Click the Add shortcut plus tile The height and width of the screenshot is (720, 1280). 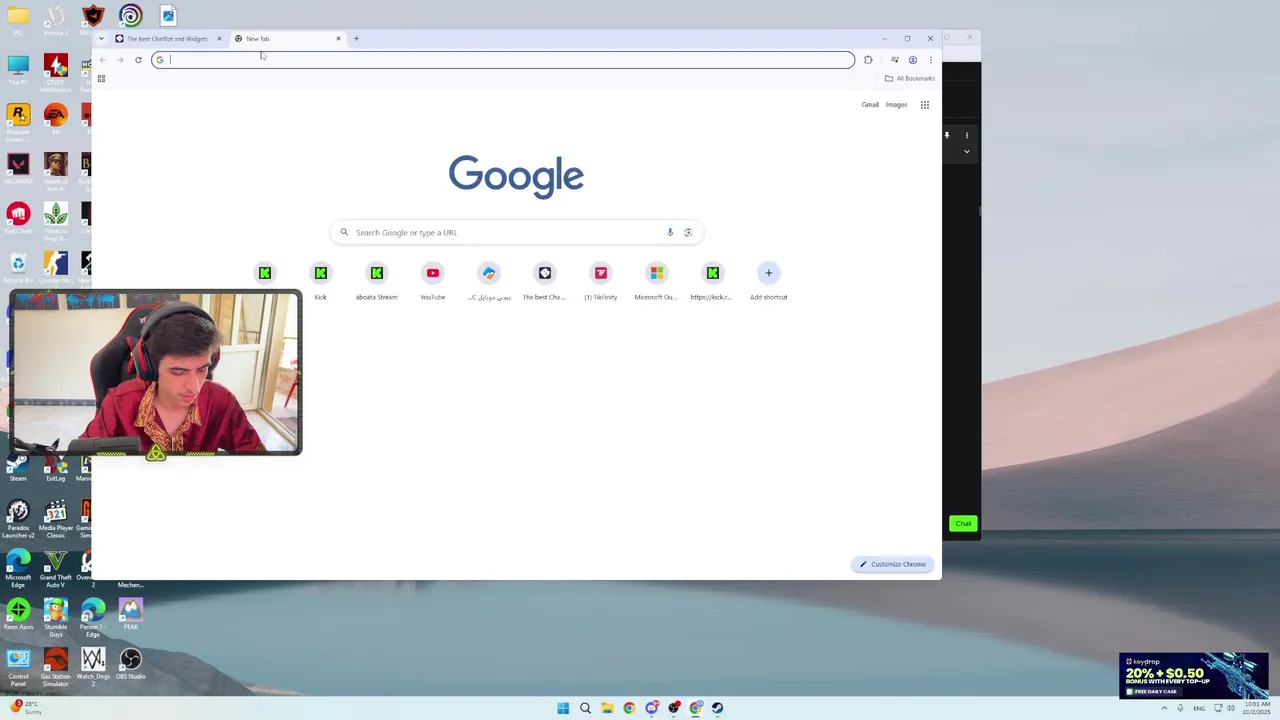pyautogui.click(x=768, y=281)
